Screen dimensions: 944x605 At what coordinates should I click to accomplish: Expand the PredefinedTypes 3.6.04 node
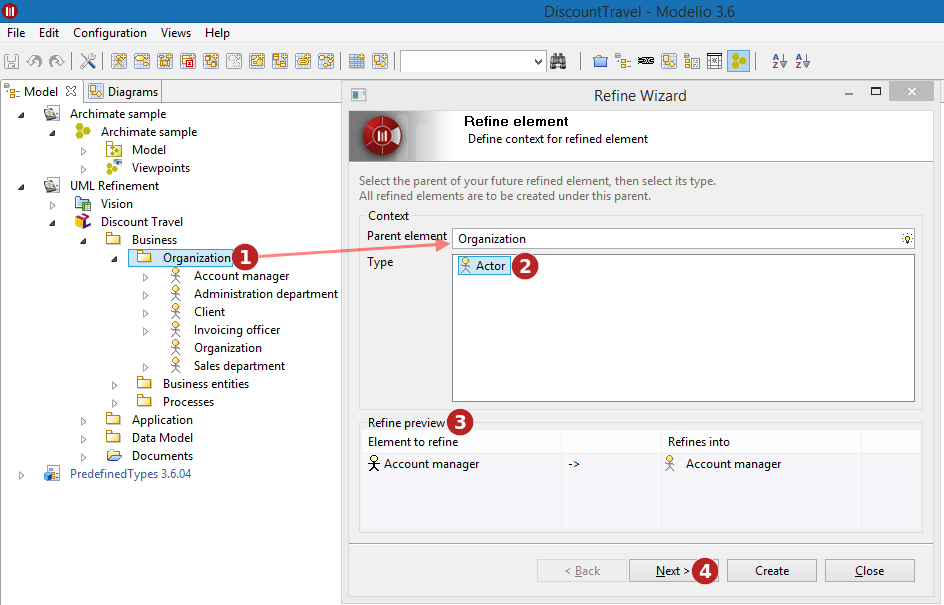click(x=21, y=475)
